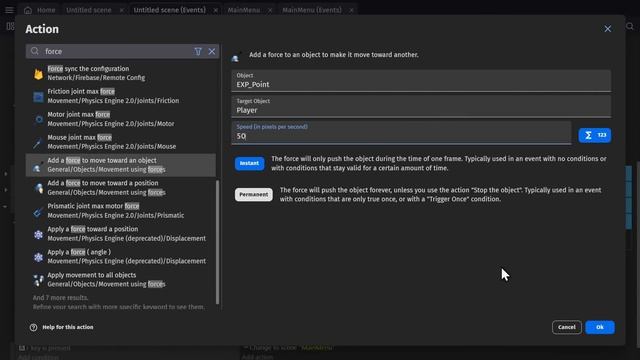Viewport: 640px width, 360px height.
Task: Confirm the action with Ok
Action: (600, 327)
